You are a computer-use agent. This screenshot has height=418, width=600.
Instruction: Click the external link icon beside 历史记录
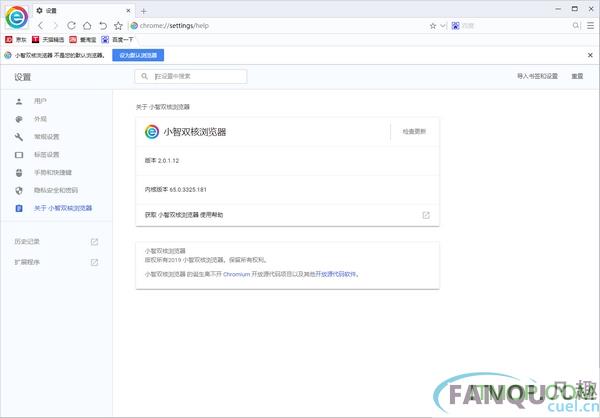pos(94,242)
